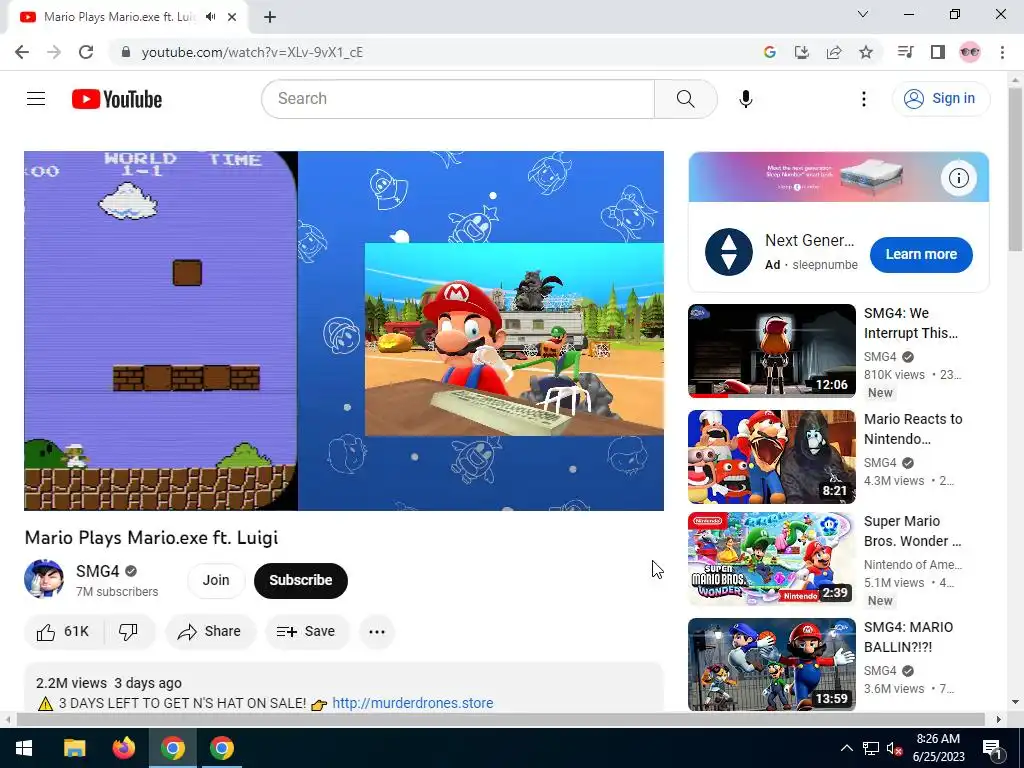Reload the YouTube page
This screenshot has height=768, width=1024.
tap(86, 52)
